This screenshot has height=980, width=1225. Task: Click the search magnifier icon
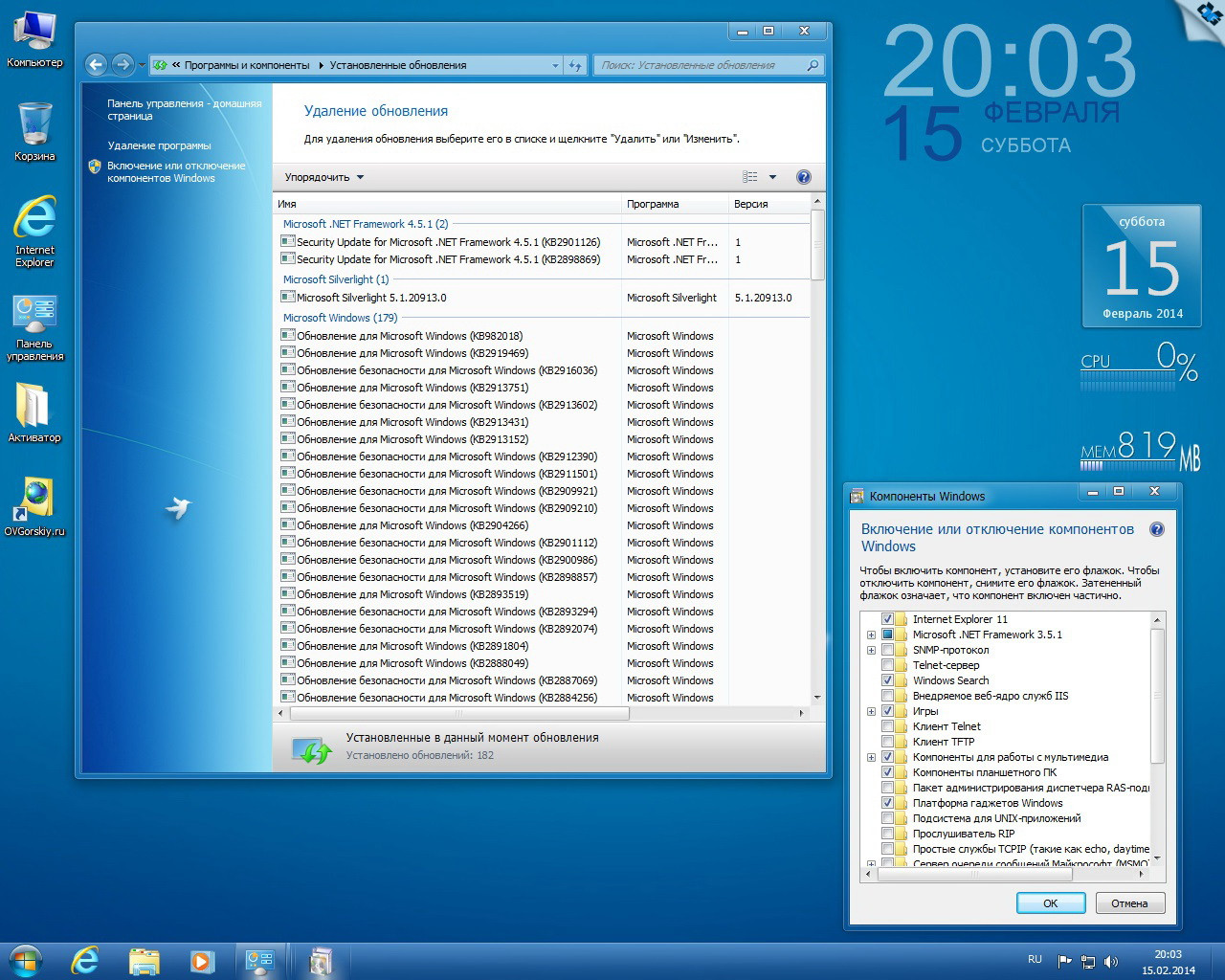pyautogui.click(x=813, y=65)
